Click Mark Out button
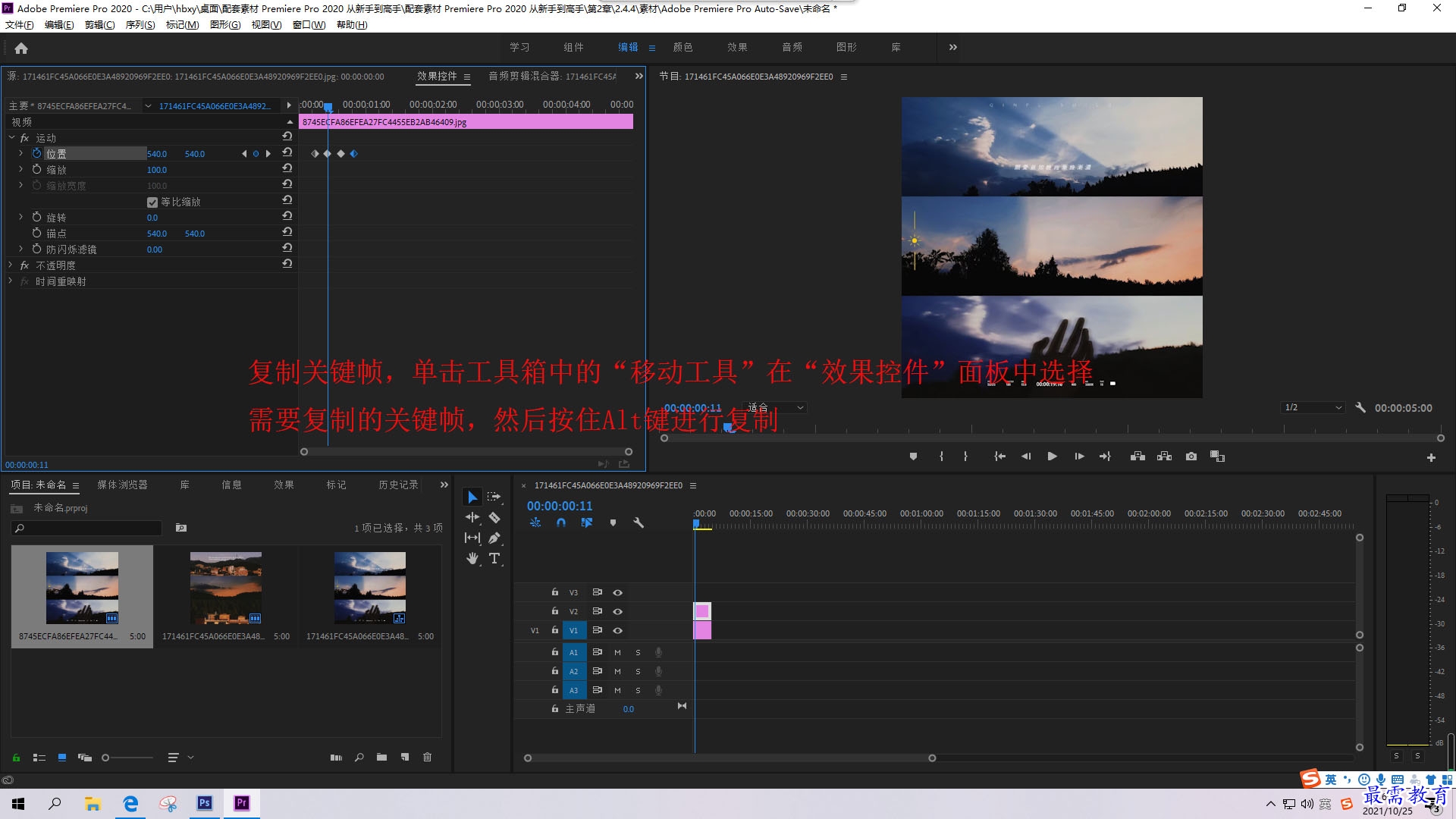This screenshot has width=1456, height=819. (965, 457)
